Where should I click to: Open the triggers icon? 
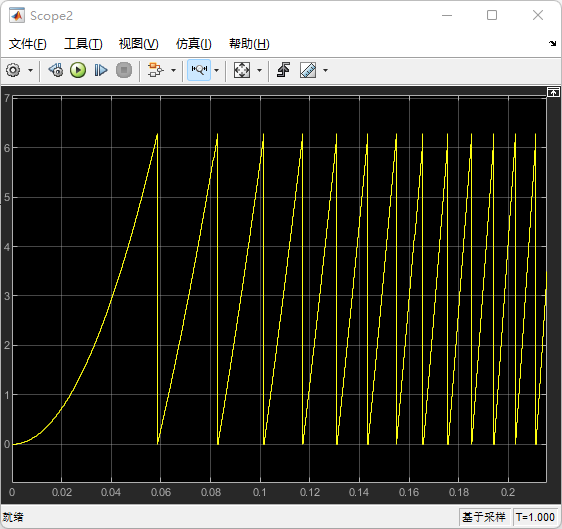click(284, 70)
